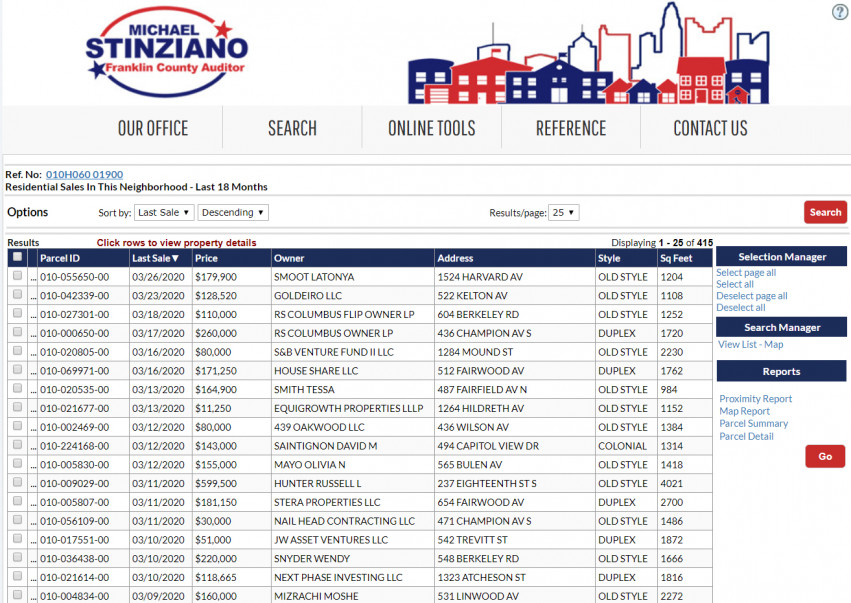Check the box for parcel 010-042339-00

pyautogui.click(x=17, y=294)
